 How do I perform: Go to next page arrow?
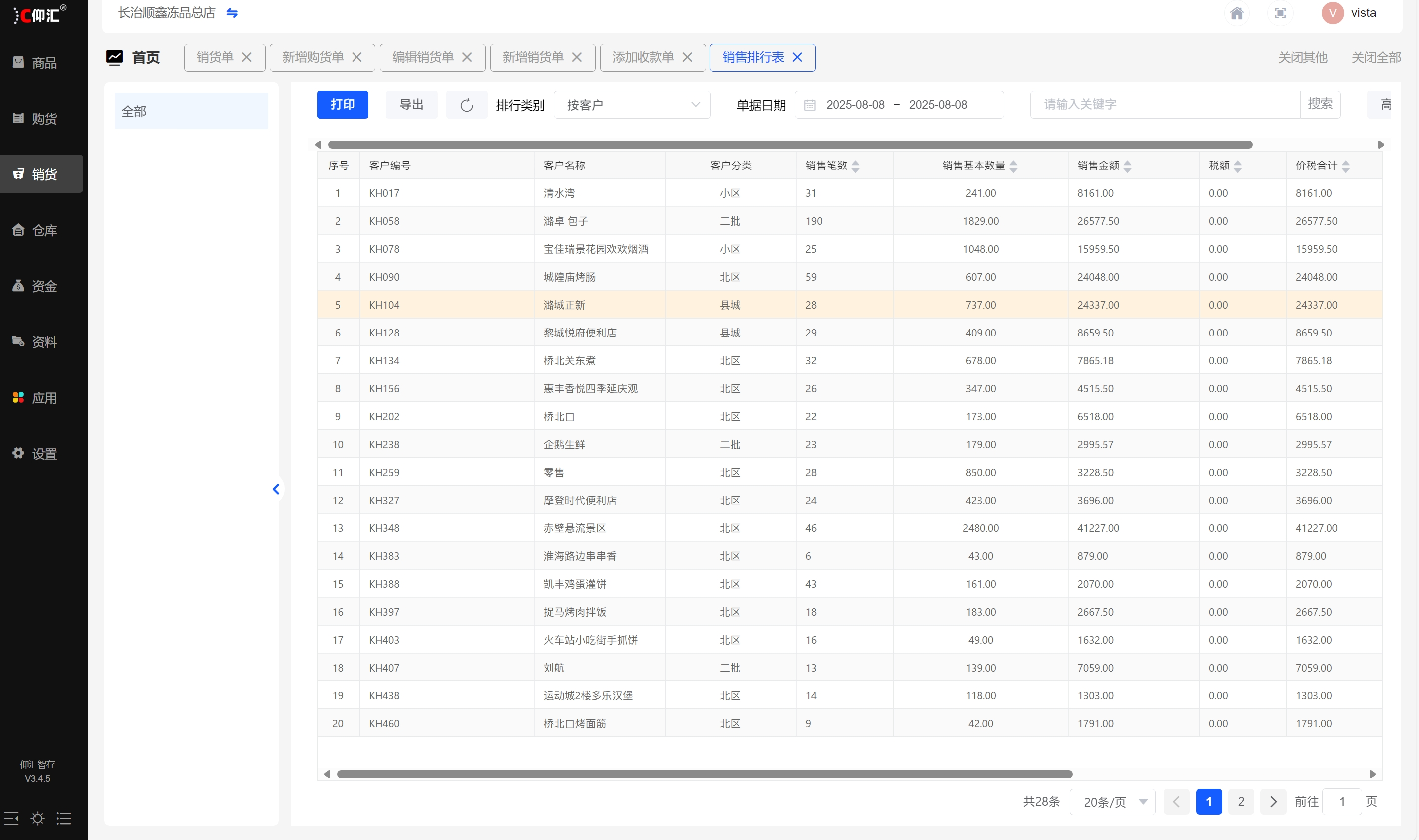tap(1273, 802)
